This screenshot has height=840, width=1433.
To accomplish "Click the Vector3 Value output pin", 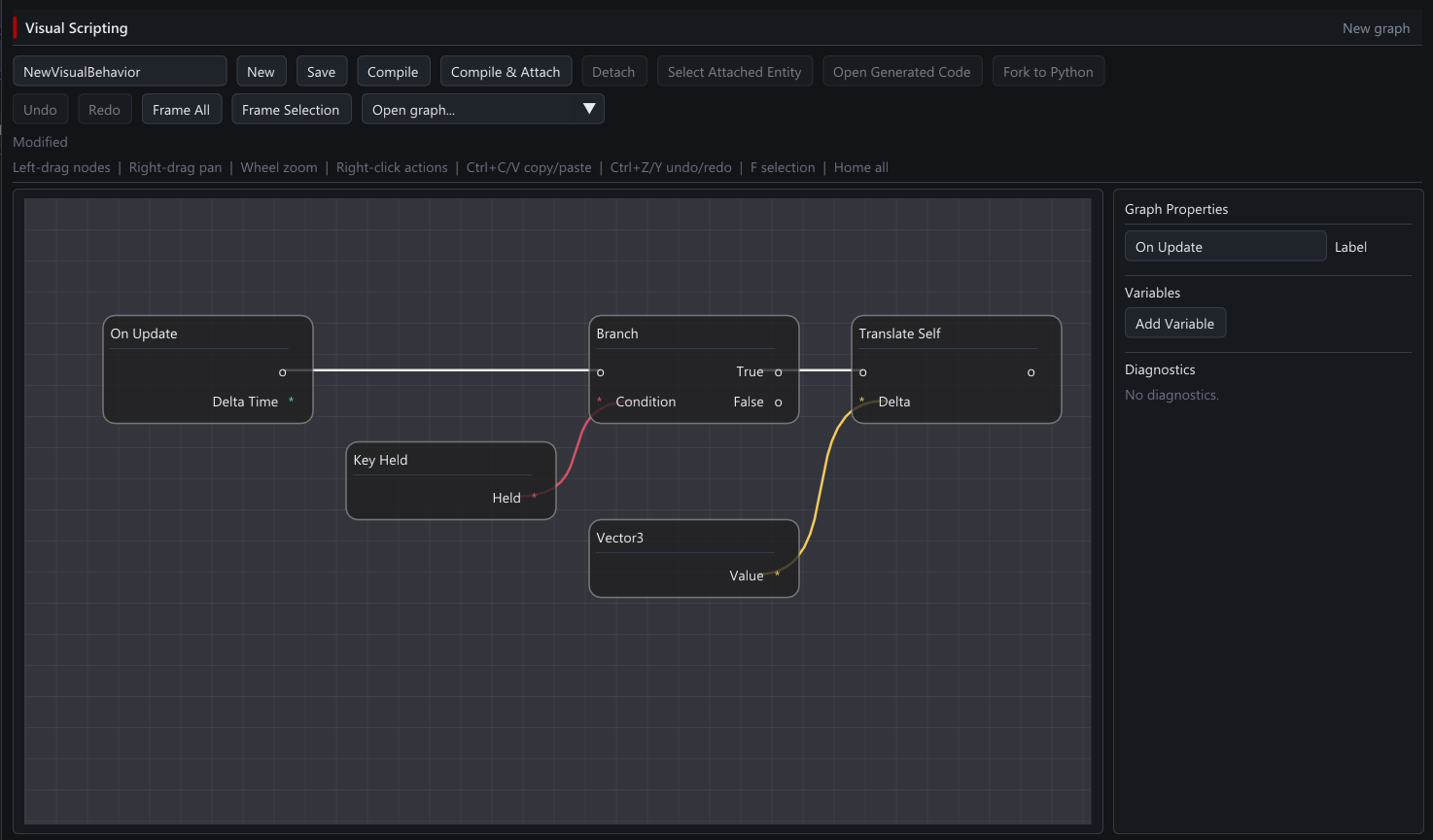I will tap(777, 575).
